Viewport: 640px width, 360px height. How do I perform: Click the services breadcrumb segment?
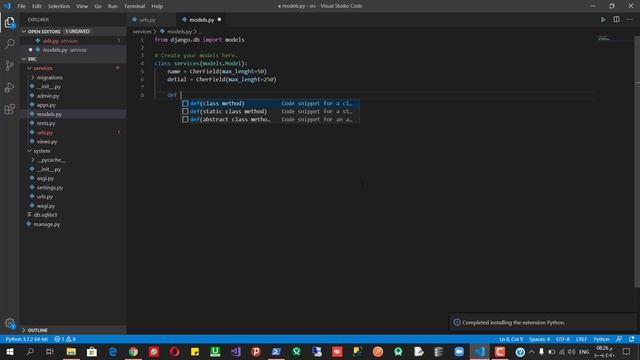142,31
